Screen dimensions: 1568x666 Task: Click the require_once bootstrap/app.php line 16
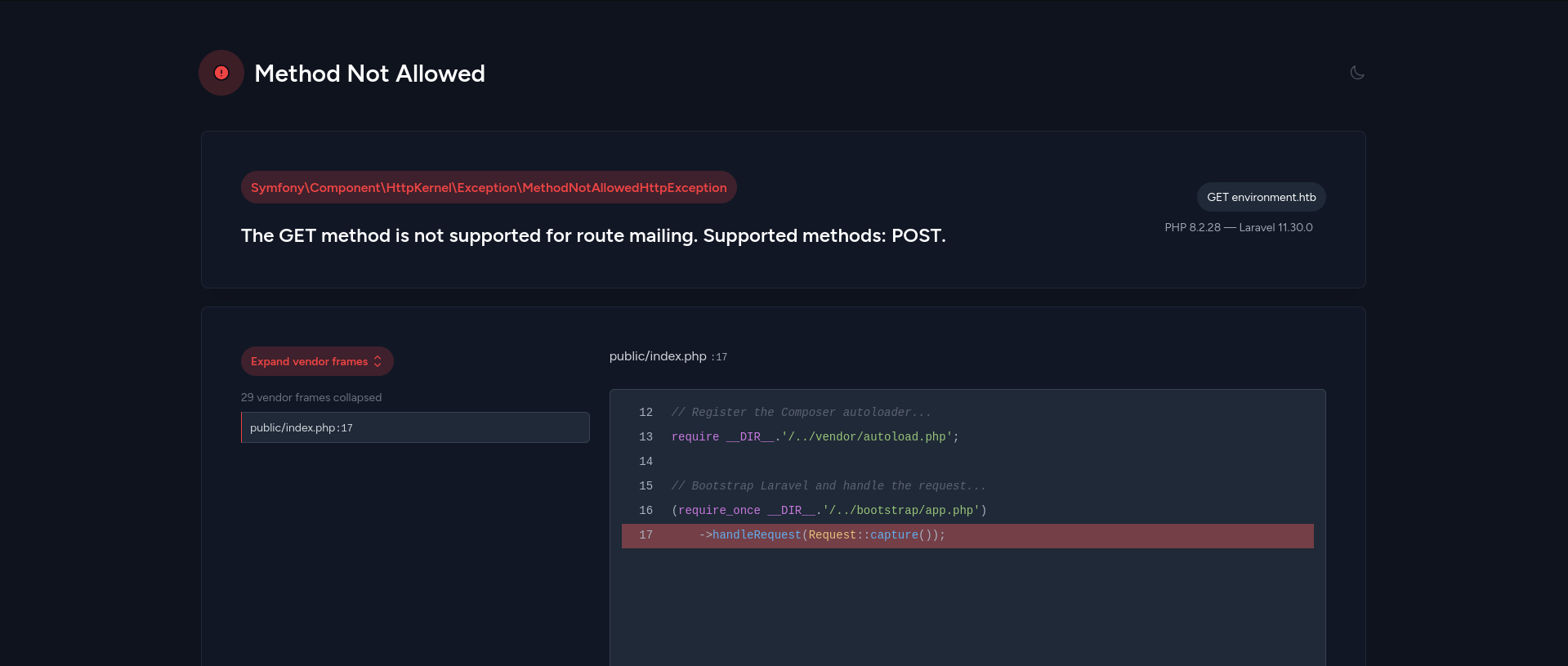click(829, 511)
